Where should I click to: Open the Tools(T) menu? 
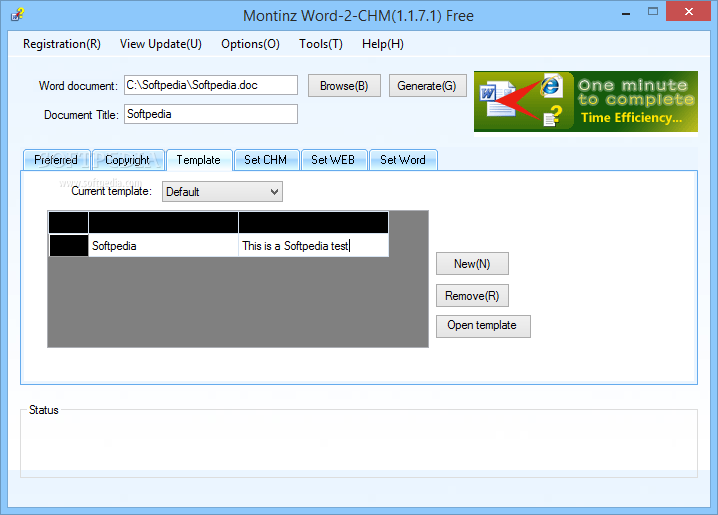[x=321, y=44]
